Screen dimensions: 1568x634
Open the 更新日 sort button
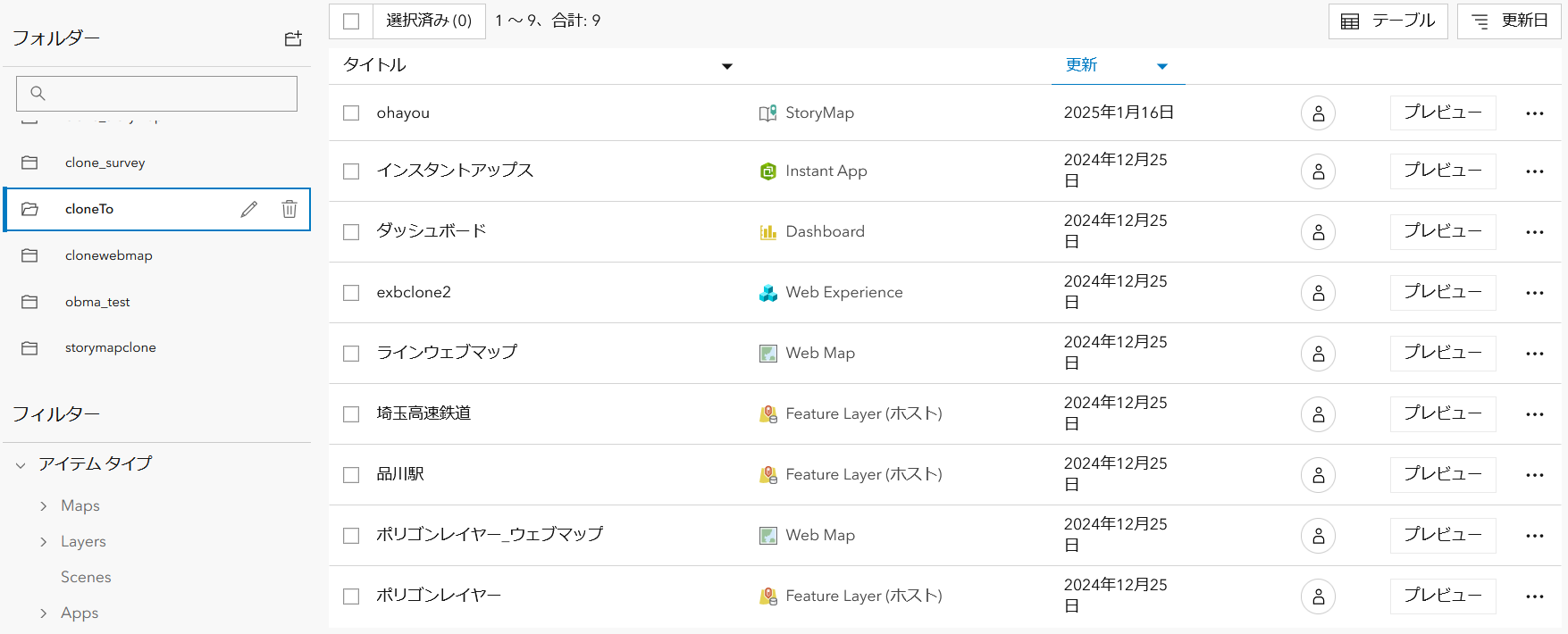pyautogui.click(x=1509, y=21)
